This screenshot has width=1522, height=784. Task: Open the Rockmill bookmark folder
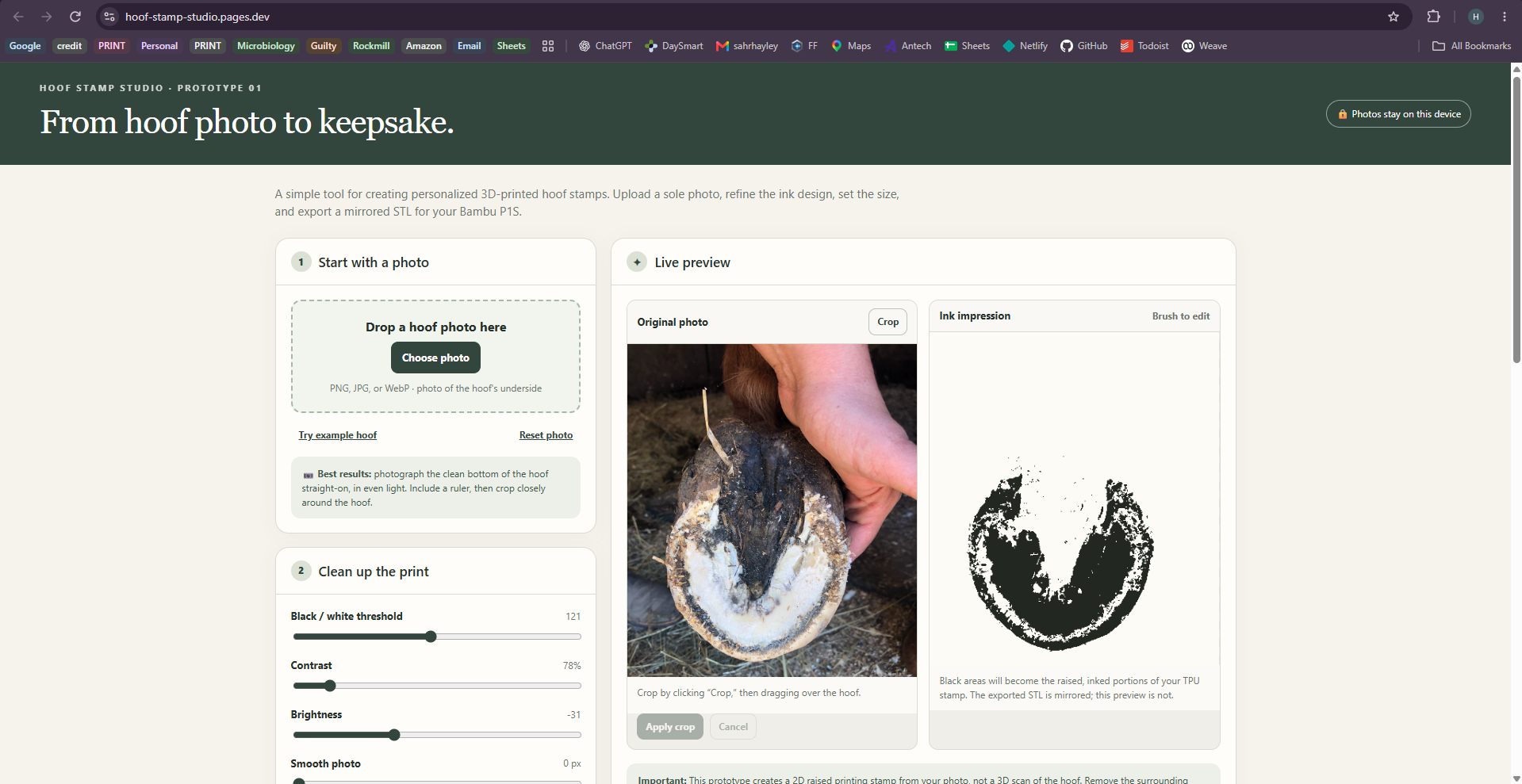pyautogui.click(x=371, y=46)
